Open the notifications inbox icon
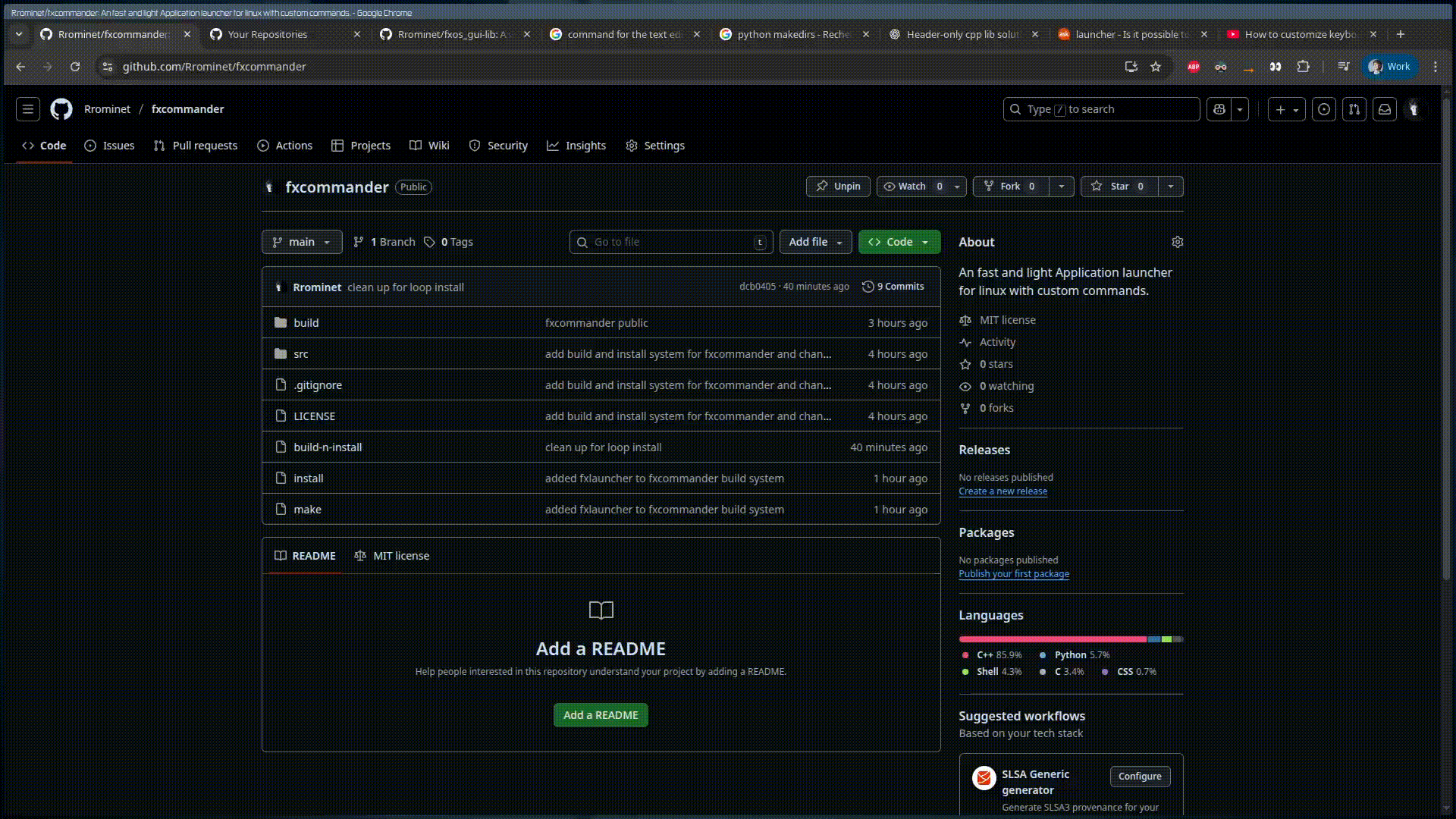Image resolution: width=1456 pixels, height=819 pixels. [1385, 109]
